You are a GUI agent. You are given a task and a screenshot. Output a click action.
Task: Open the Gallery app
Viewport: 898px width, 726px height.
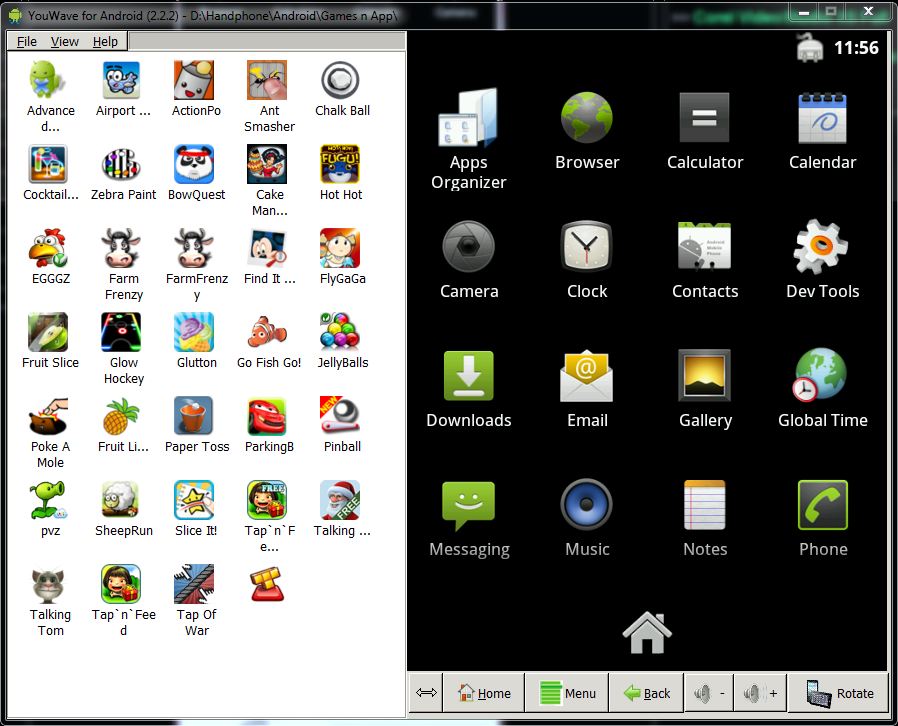(704, 374)
